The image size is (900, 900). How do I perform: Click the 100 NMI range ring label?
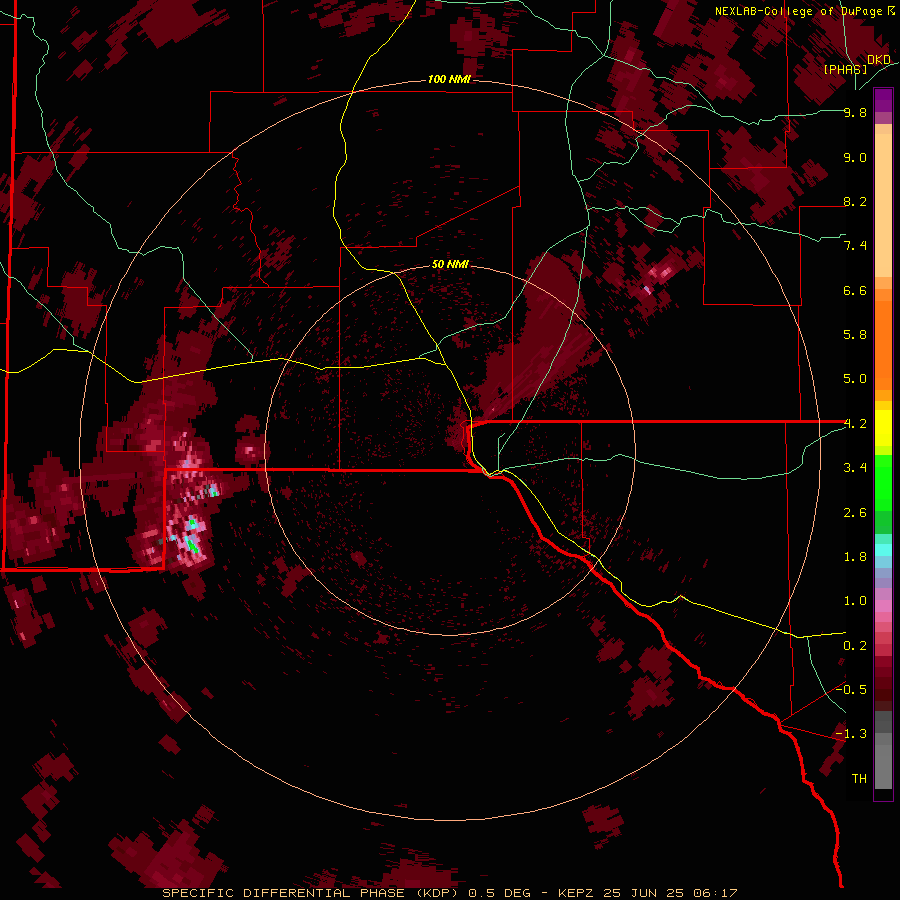point(449,79)
